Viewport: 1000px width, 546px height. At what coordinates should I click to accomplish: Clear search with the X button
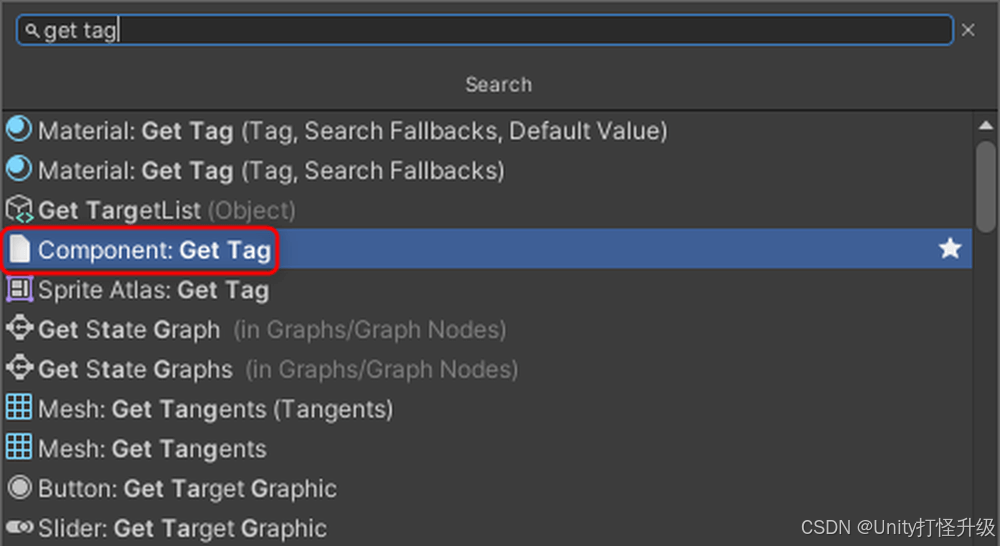968,30
